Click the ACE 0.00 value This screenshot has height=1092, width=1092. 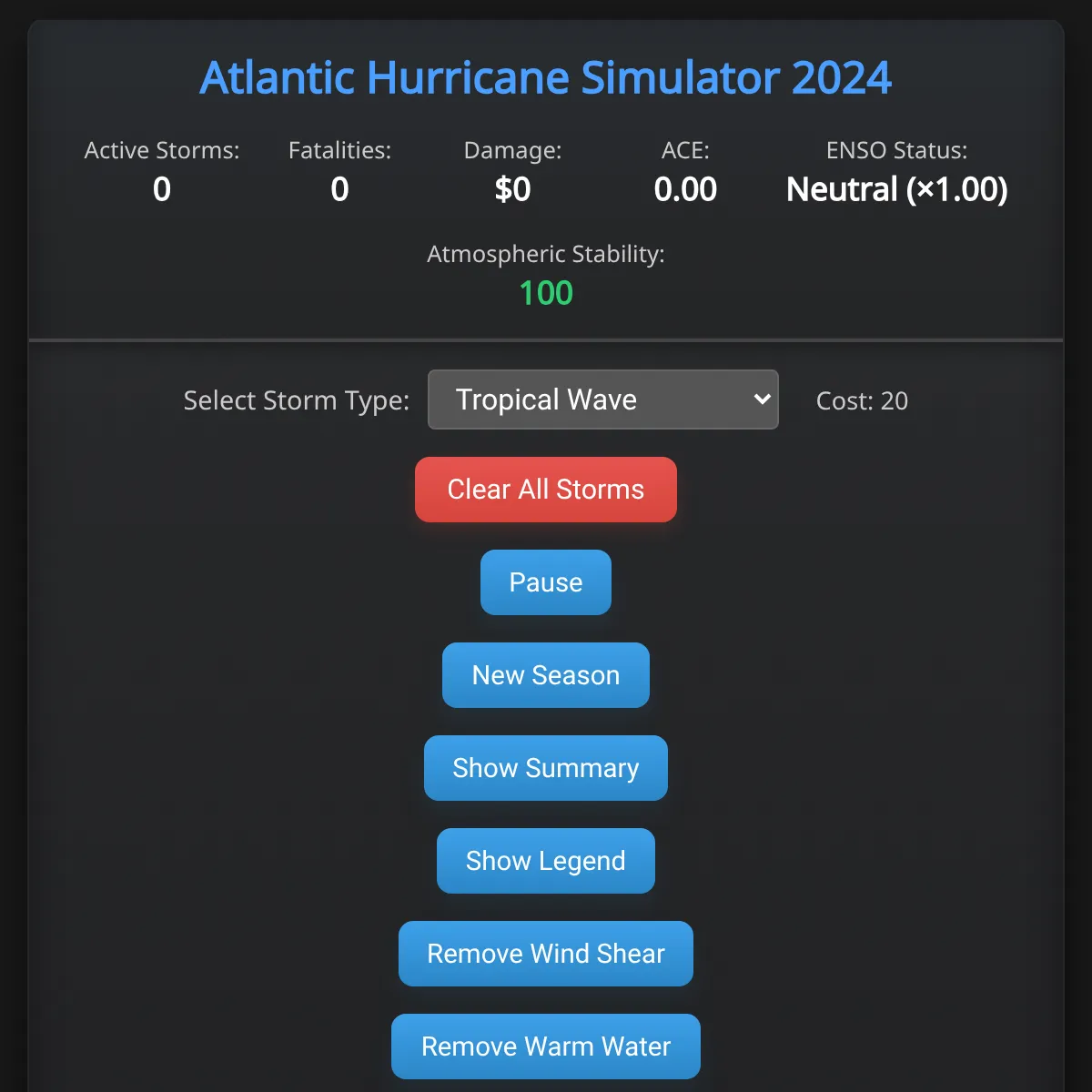pos(685,189)
